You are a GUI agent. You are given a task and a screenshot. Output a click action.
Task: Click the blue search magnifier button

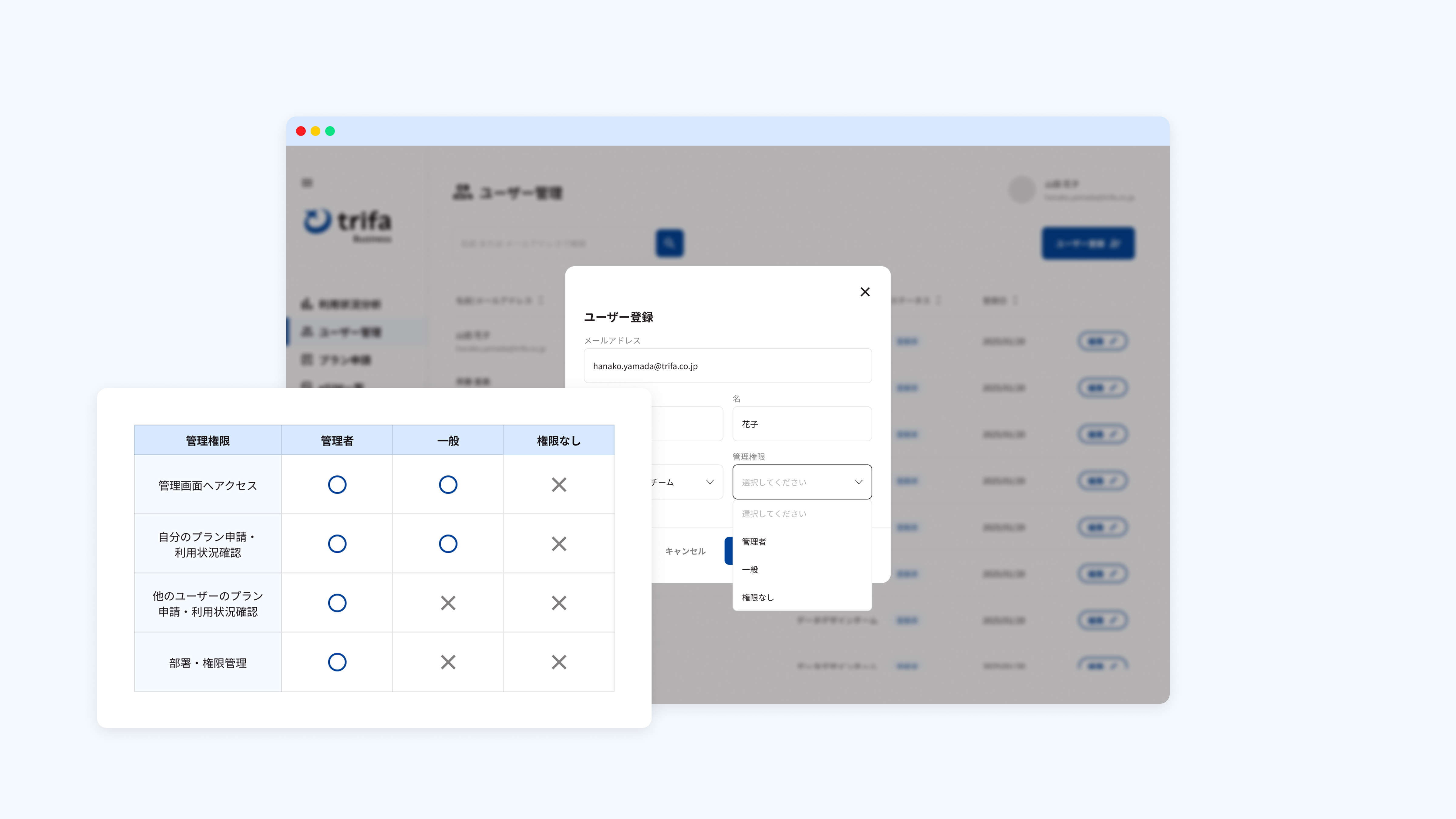(x=669, y=243)
